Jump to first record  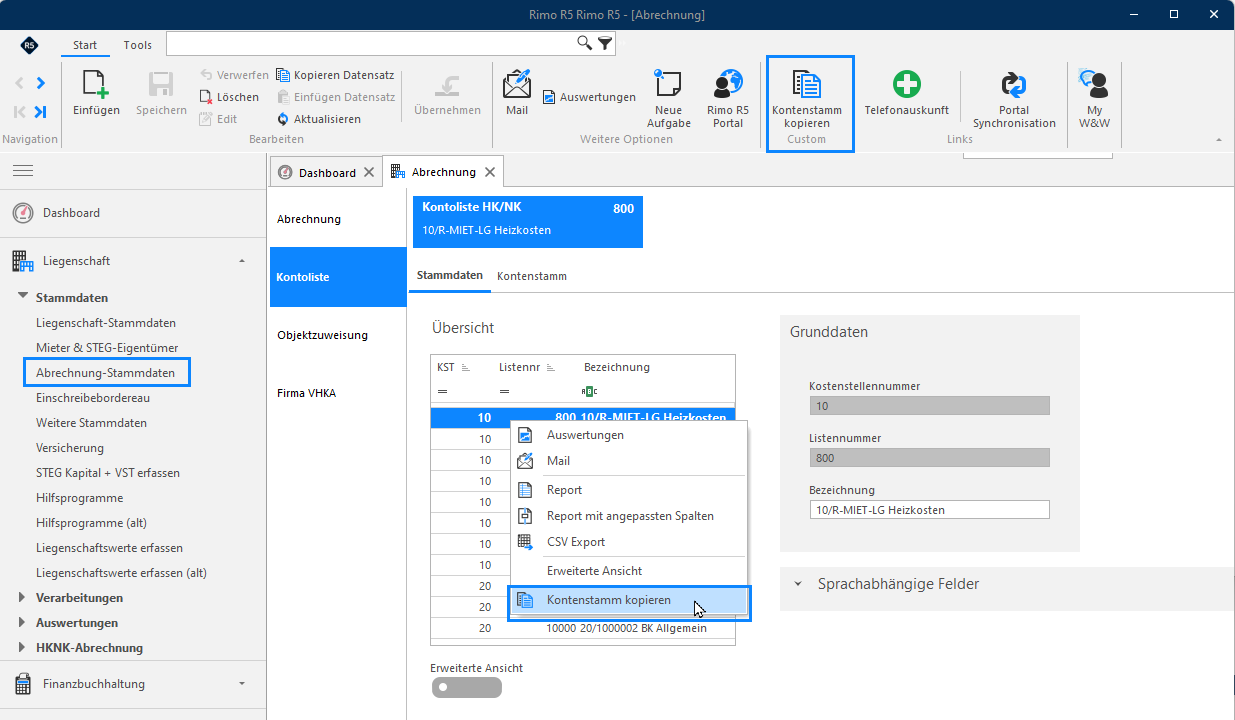[x=19, y=112]
